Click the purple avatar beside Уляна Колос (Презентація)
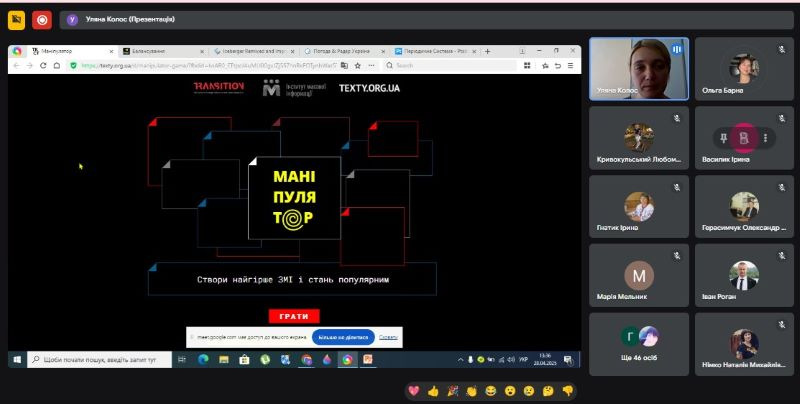This screenshot has height=404, width=800. coord(72,20)
